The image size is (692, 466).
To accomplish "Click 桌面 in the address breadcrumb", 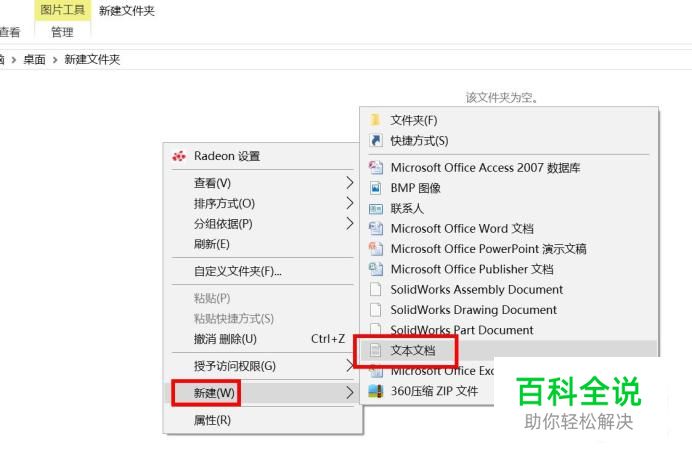I will tap(34, 60).
